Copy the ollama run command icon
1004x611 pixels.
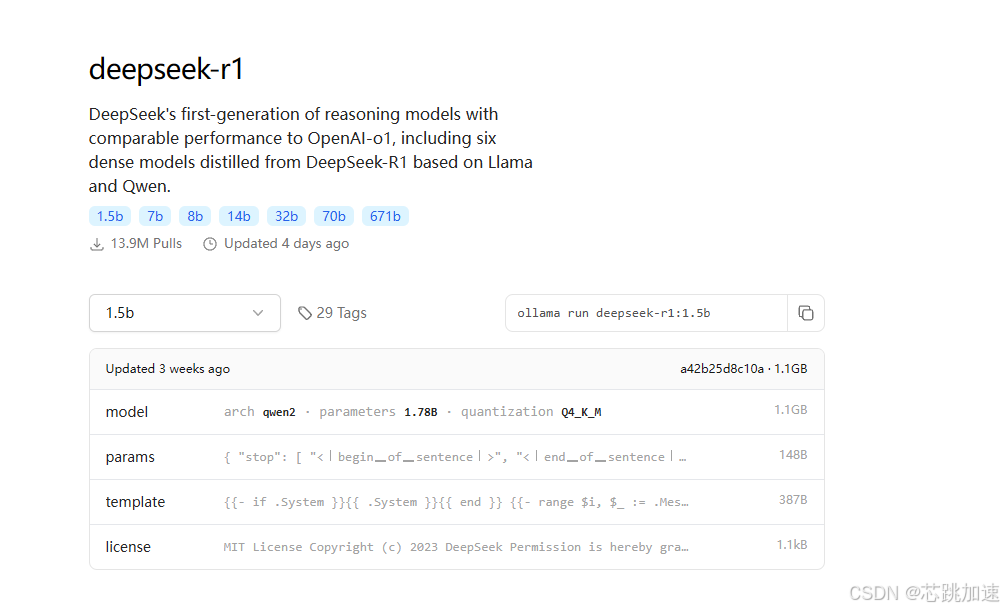pos(806,313)
